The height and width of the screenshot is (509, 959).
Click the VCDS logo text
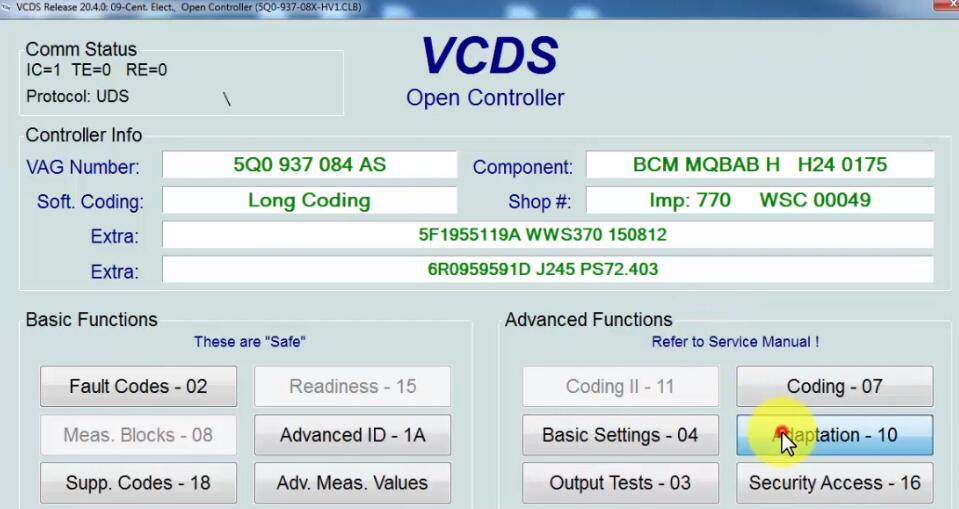[489, 56]
